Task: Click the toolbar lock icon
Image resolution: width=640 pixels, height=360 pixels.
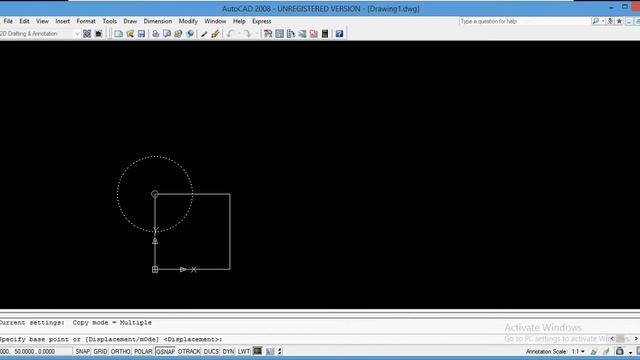Action: tap(620, 351)
